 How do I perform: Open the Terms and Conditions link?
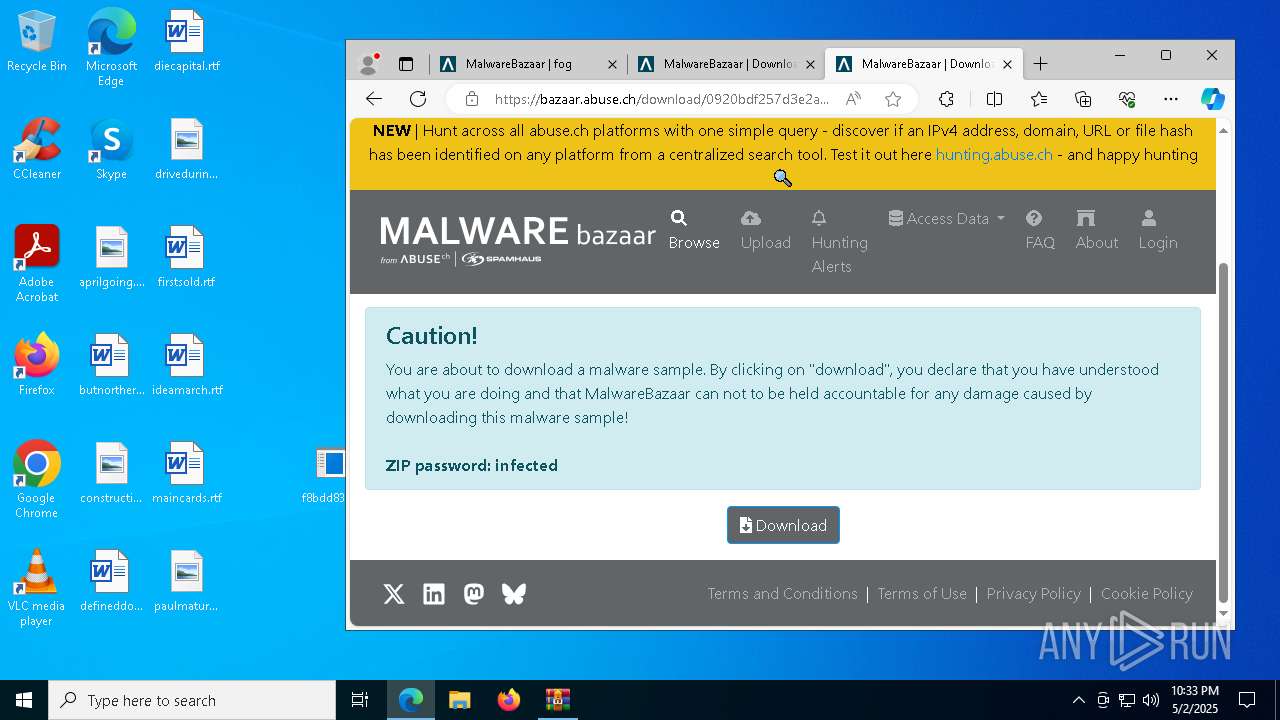pyautogui.click(x=783, y=594)
